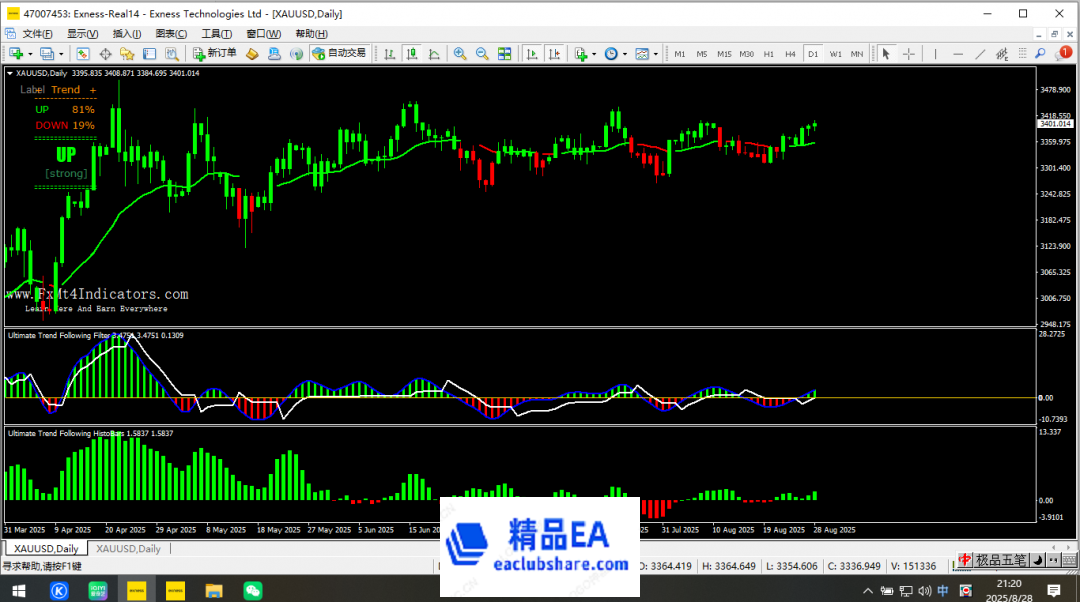Select the Crosshair tool
This screenshot has height=602, width=1080.
[x=910, y=53]
